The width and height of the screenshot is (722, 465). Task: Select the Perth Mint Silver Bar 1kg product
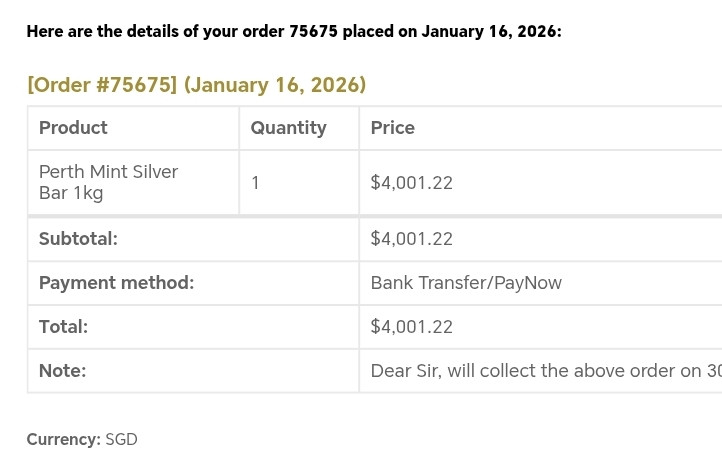[x=108, y=182]
